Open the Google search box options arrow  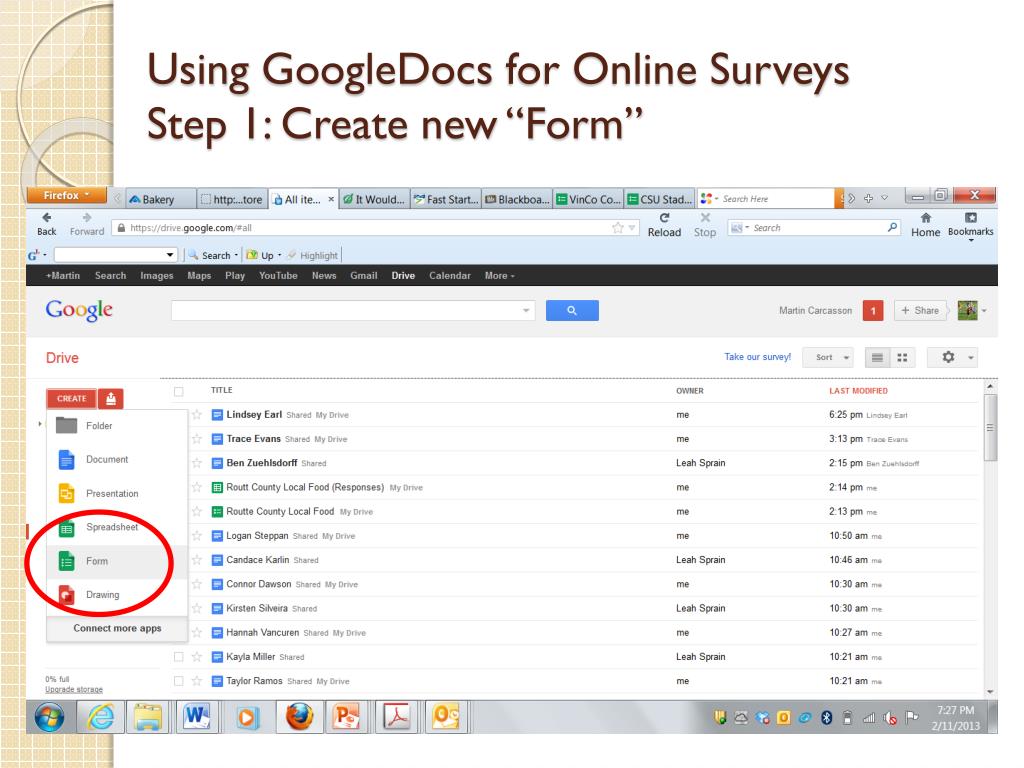526,311
